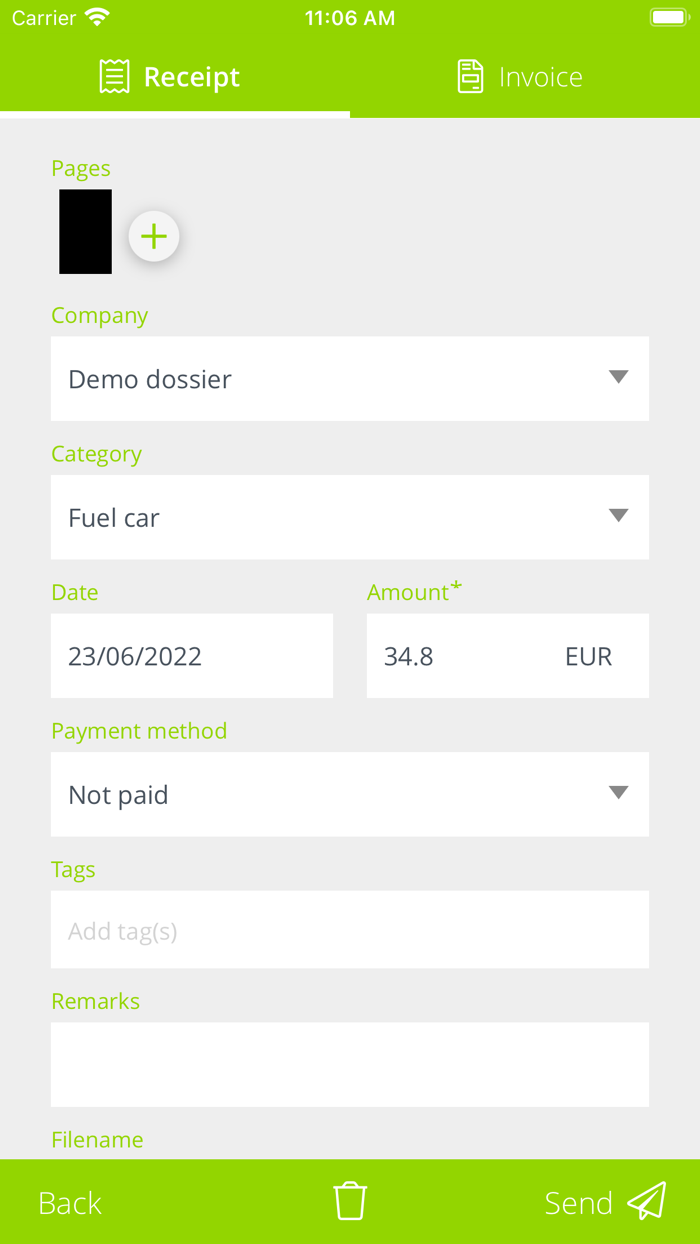Switch to the Invoice tab
The height and width of the screenshot is (1244, 700).
pyautogui.click(x=540, y=77)
